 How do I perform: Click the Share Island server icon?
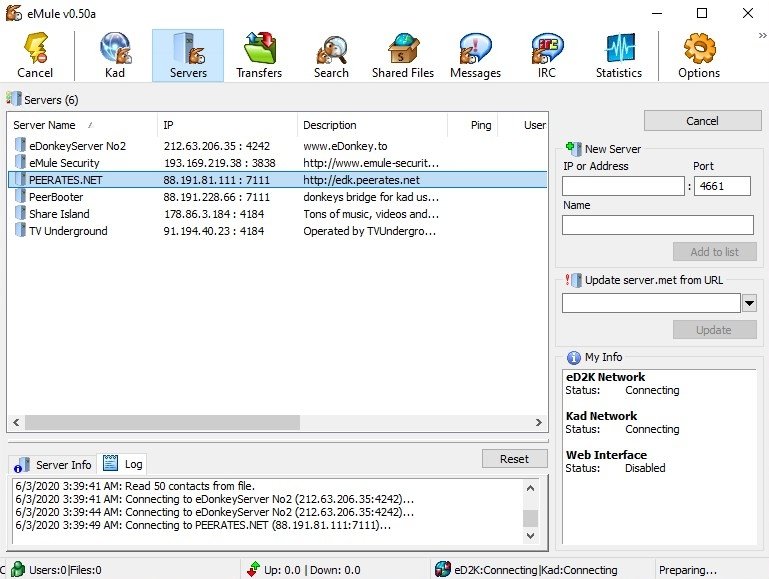tap(20, 213)
